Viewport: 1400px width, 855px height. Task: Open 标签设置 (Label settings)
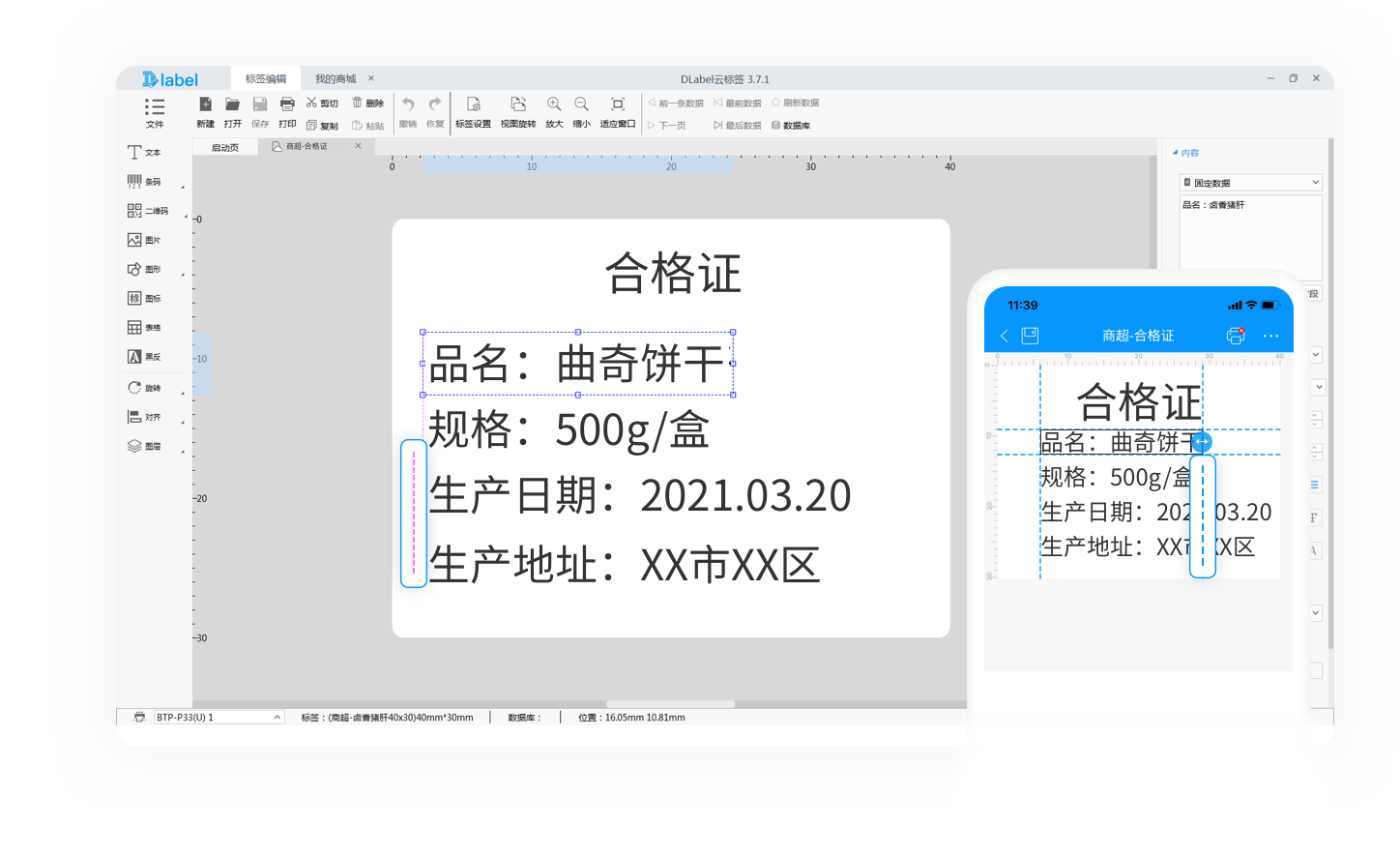[x=473, y=112]
